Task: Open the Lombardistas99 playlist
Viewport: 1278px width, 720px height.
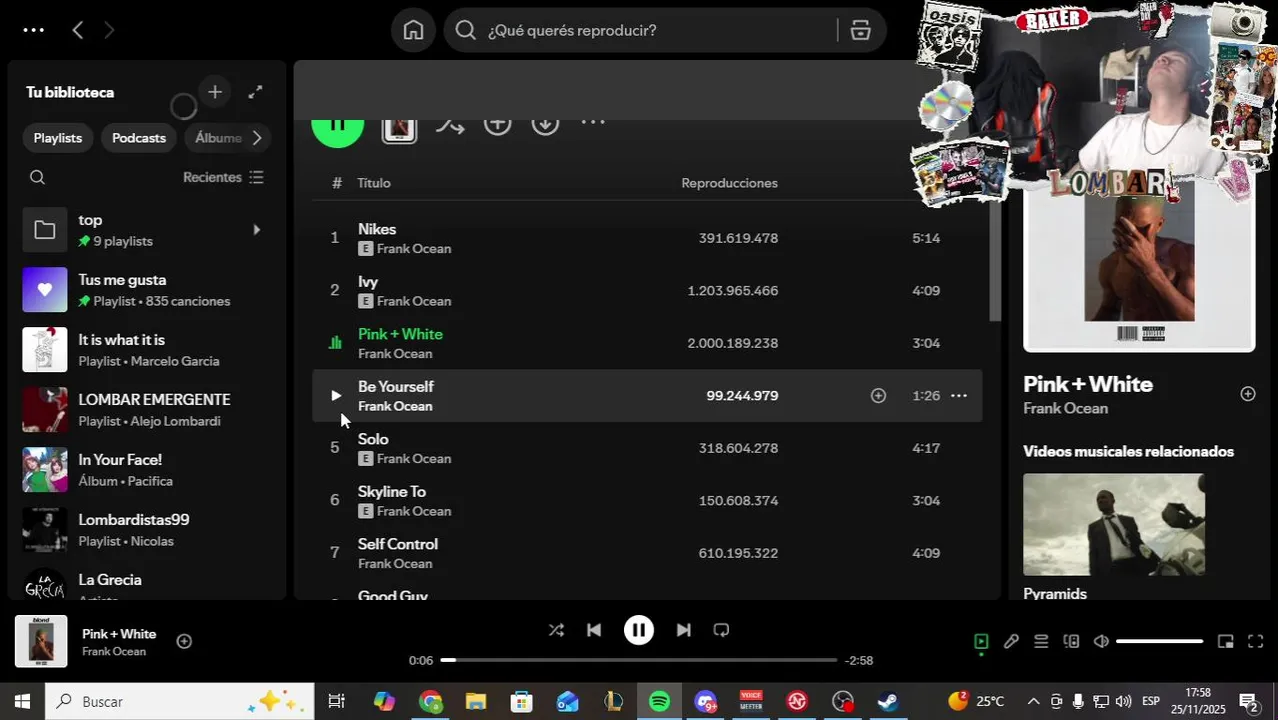Action: [146, 530]
